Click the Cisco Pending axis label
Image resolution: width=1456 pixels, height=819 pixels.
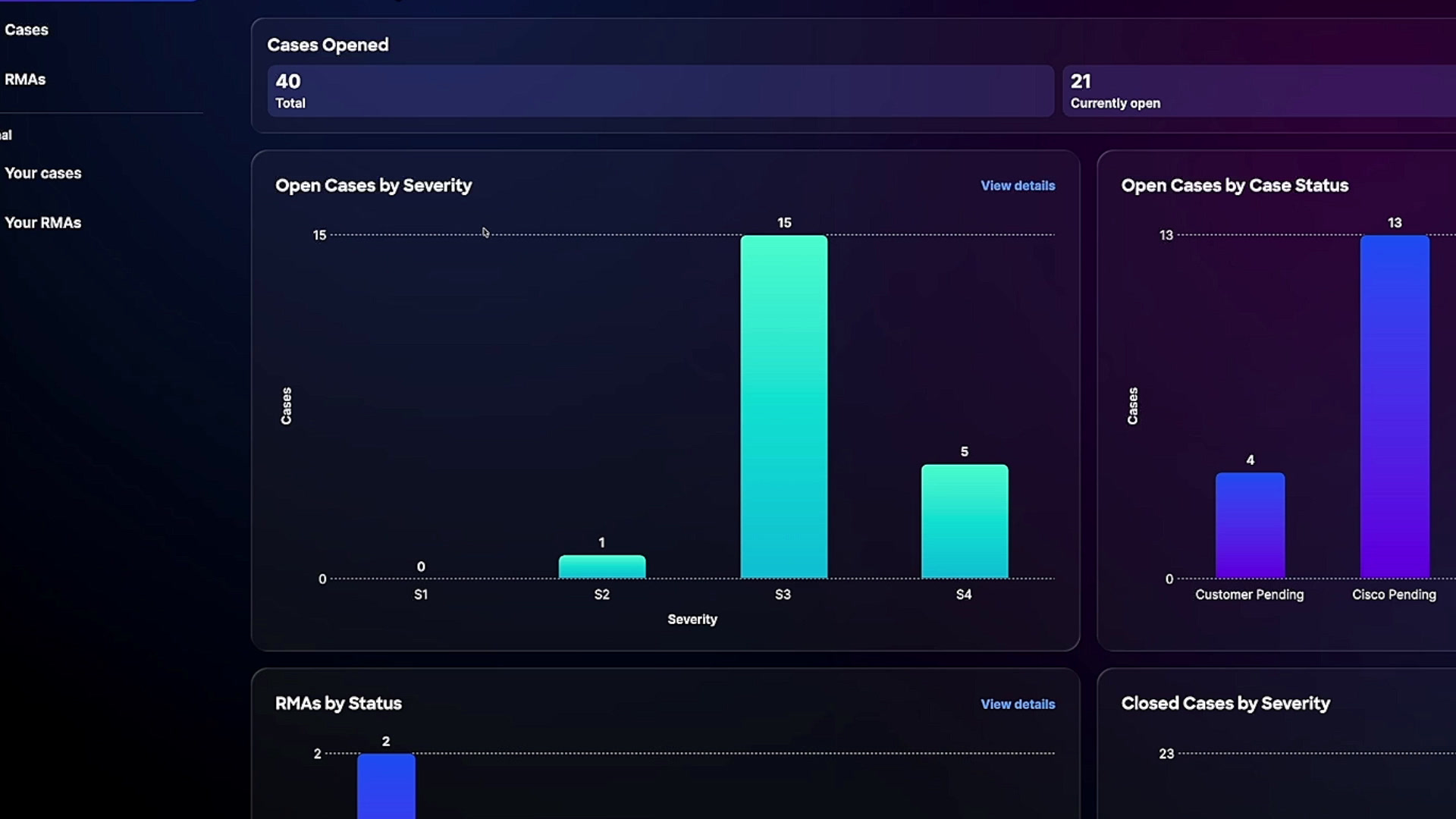(1394, 595)
